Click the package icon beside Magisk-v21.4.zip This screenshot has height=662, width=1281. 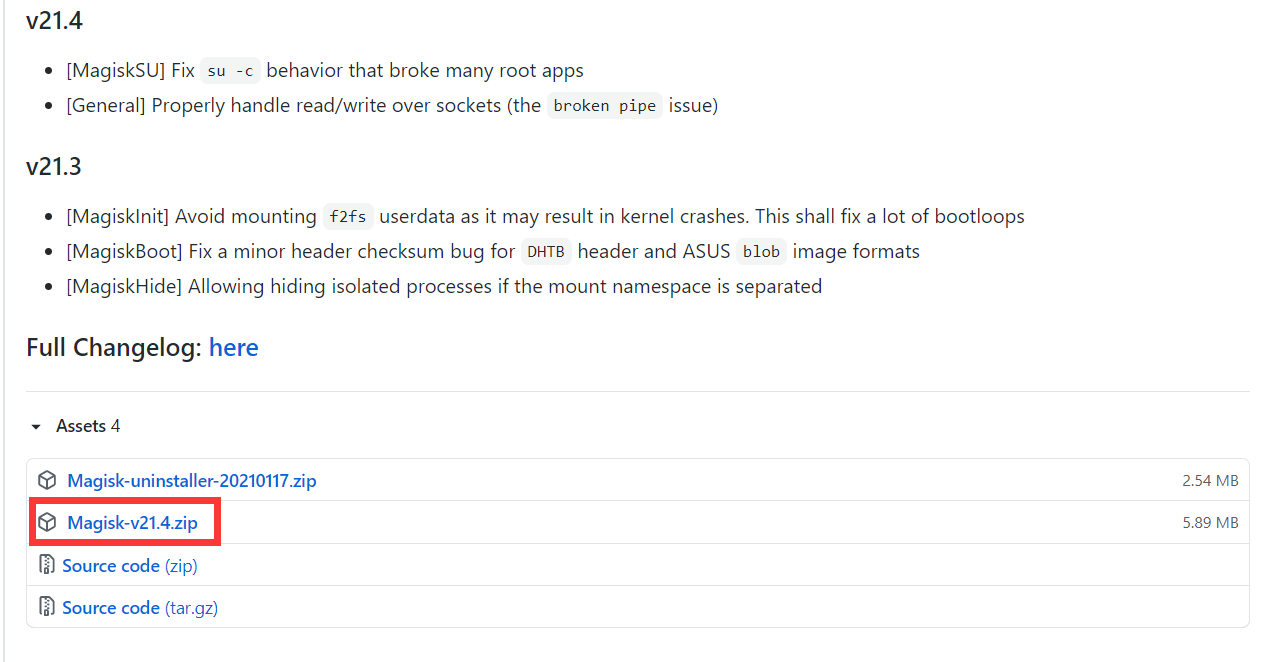pos(47,523)
